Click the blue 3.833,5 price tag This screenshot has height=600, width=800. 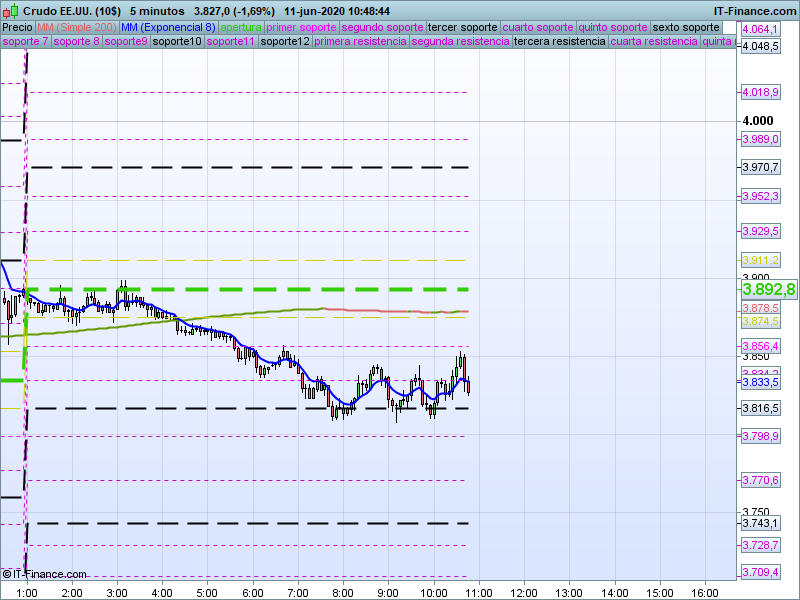[760, 383]
